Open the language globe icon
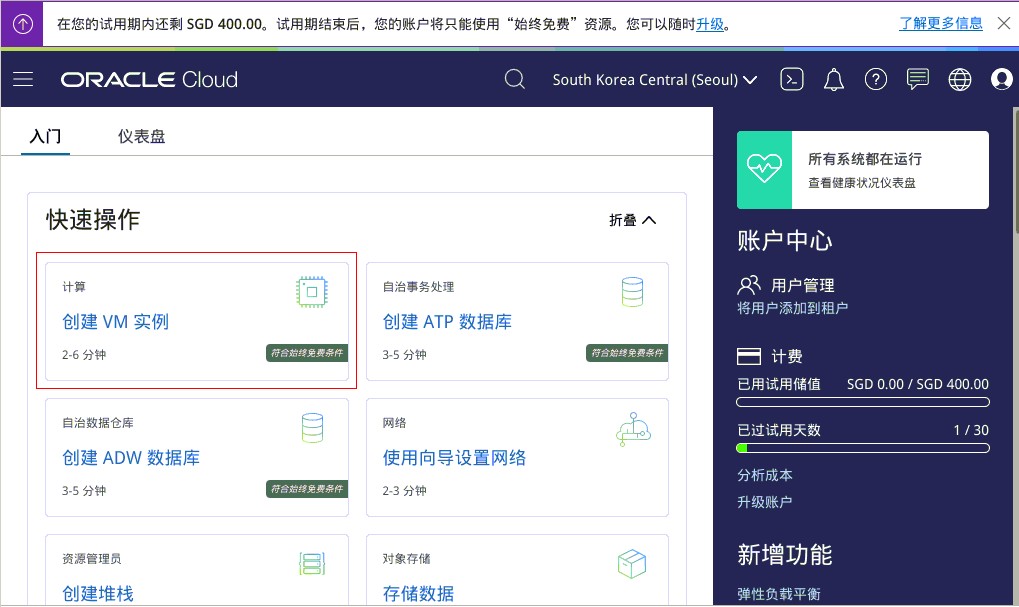Image resolution: width=1019 pixels, height=607 pixels. coord(959,79)
